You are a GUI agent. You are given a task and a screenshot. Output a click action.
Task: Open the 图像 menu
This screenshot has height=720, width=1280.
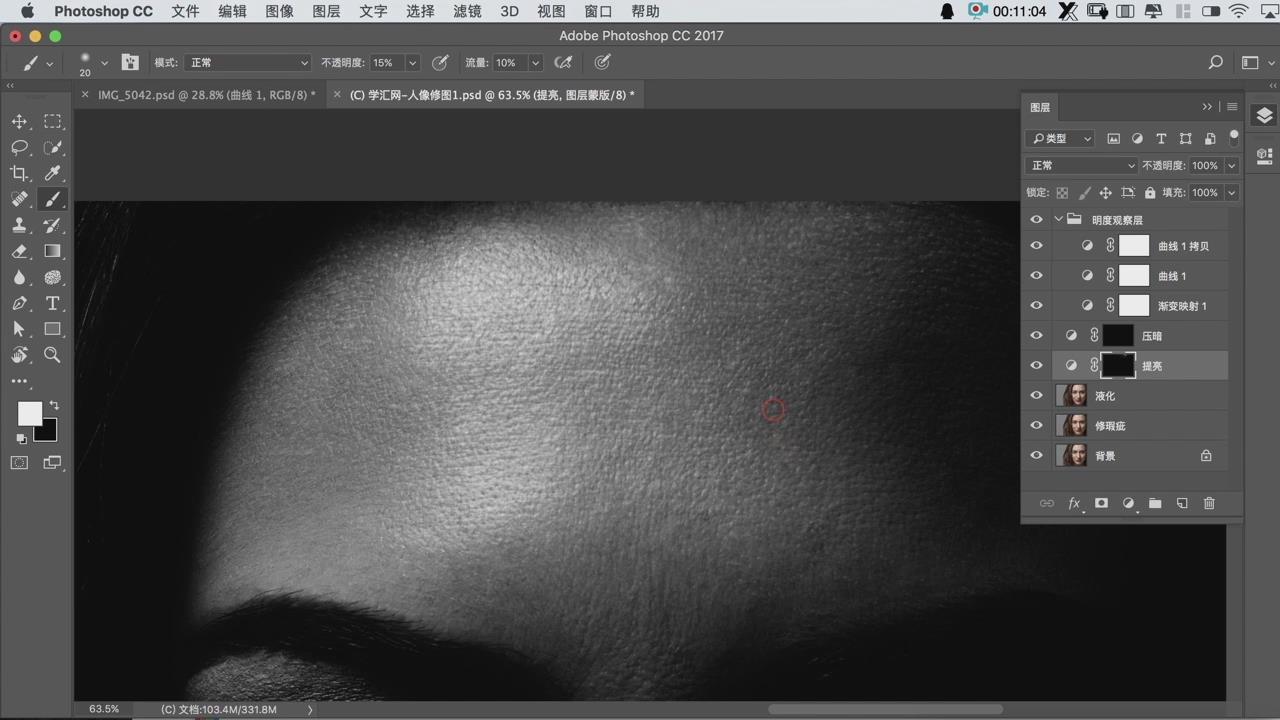pyautogui.click(x=280, y=11)
